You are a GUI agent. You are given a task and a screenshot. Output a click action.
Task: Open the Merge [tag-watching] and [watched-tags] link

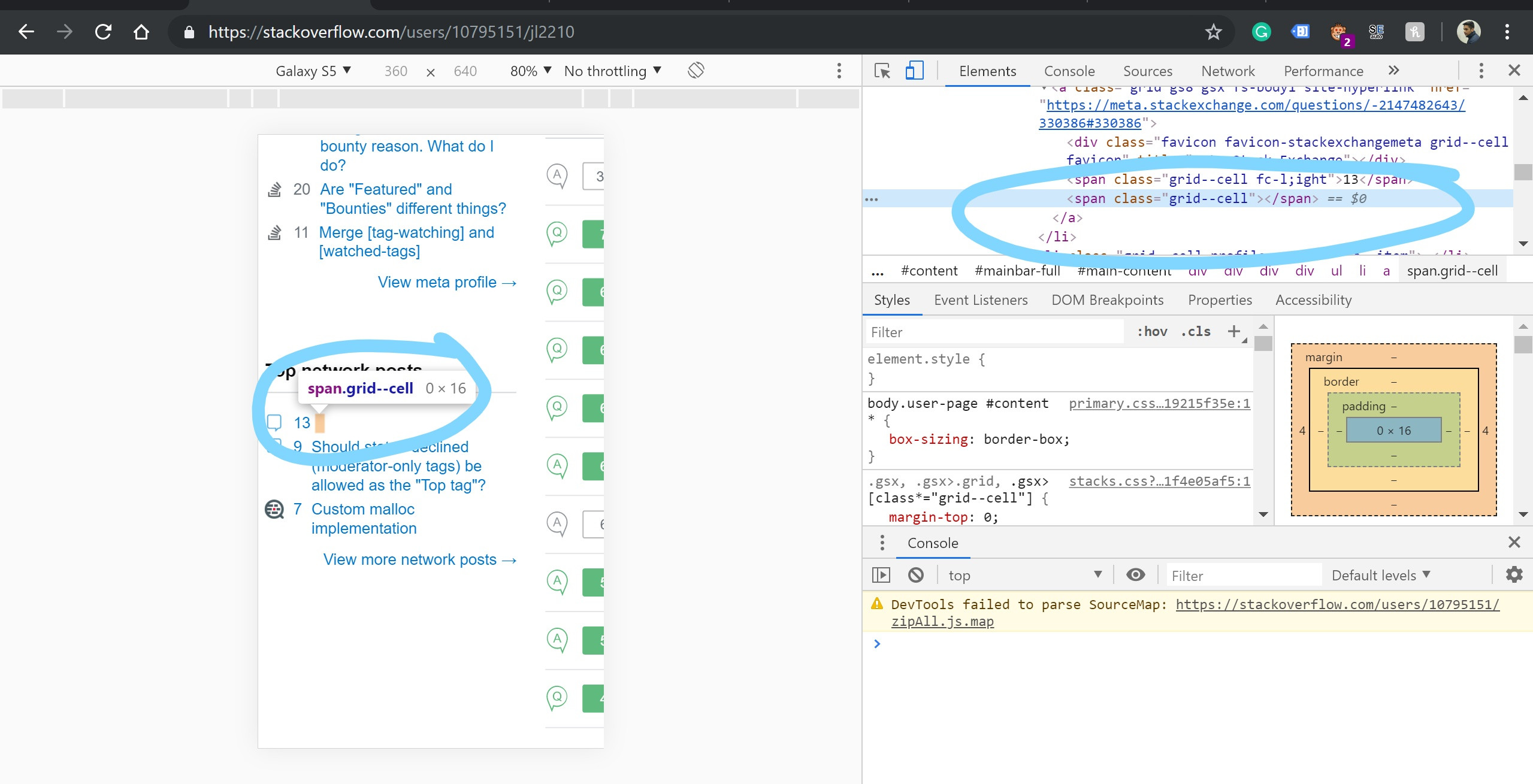407,241
